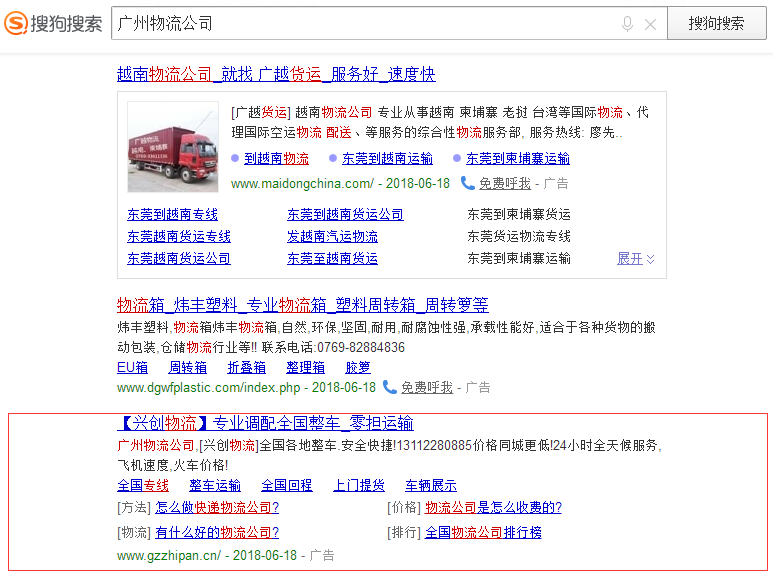The image size is (773, 574).
Task: Open 物流公司是怎么收费的? link
Action: (493, 507)
